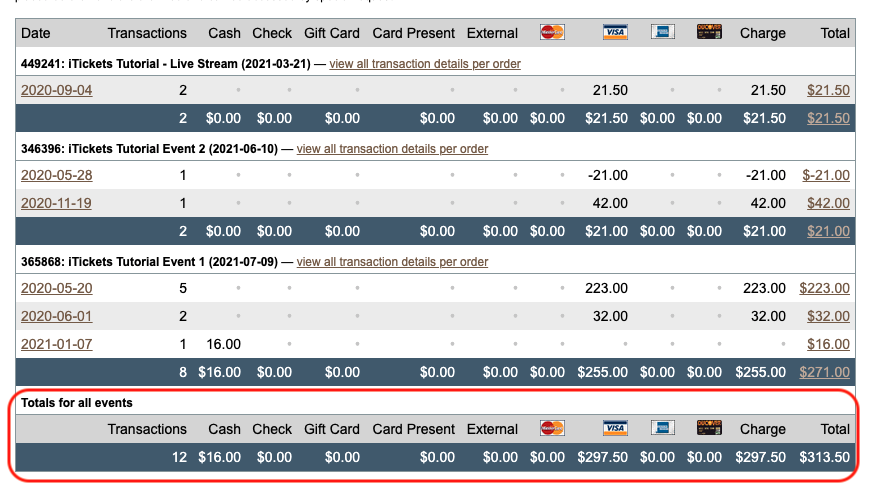Click the $32.00 total link
The width and height of the screenshot is (869, 500).
point(828,317)
